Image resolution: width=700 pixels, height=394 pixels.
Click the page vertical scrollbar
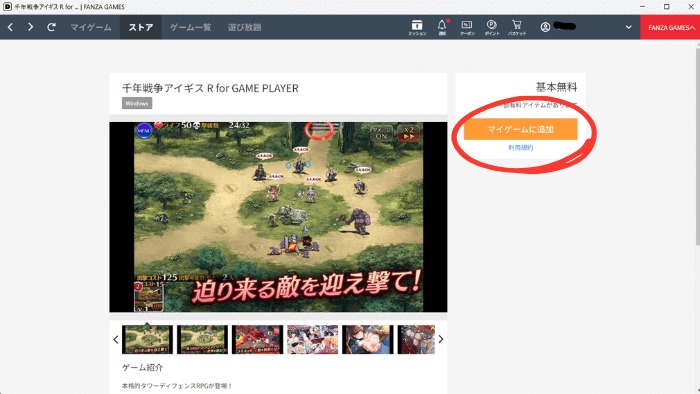pyautogui.click(x=697, y=147)
